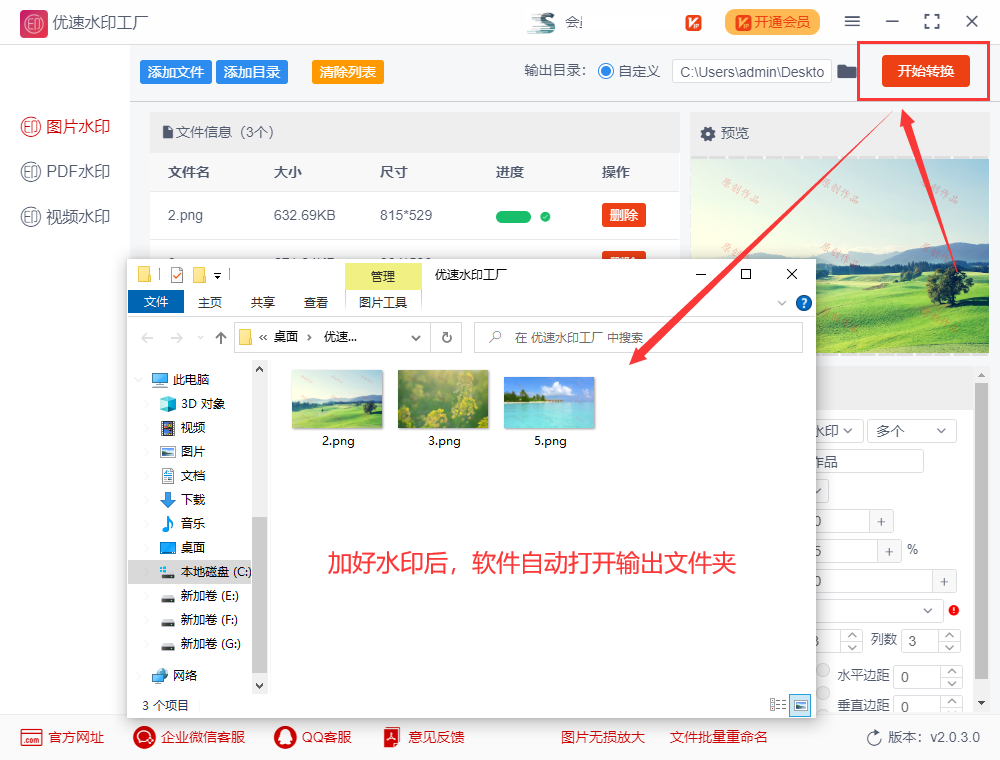Expand 网络 in navigation tree
This screenshot has height=760, width=1000.
[138, 676]
